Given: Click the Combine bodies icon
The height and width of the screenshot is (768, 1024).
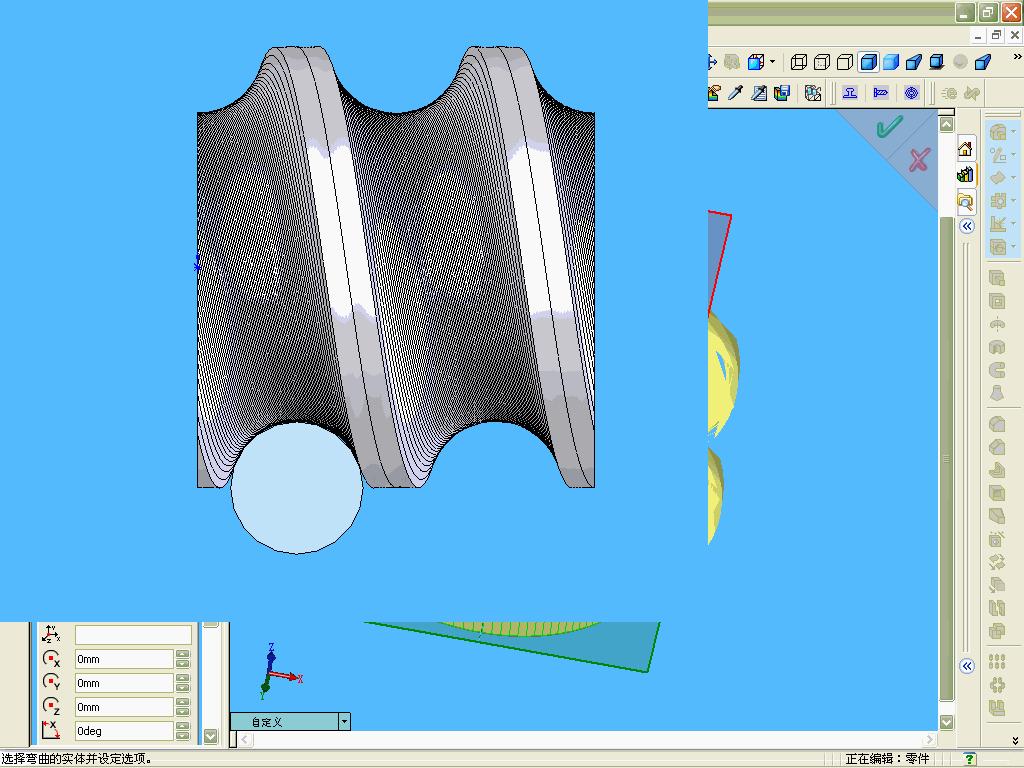Looking at the screenshot, I should (997, 631).
